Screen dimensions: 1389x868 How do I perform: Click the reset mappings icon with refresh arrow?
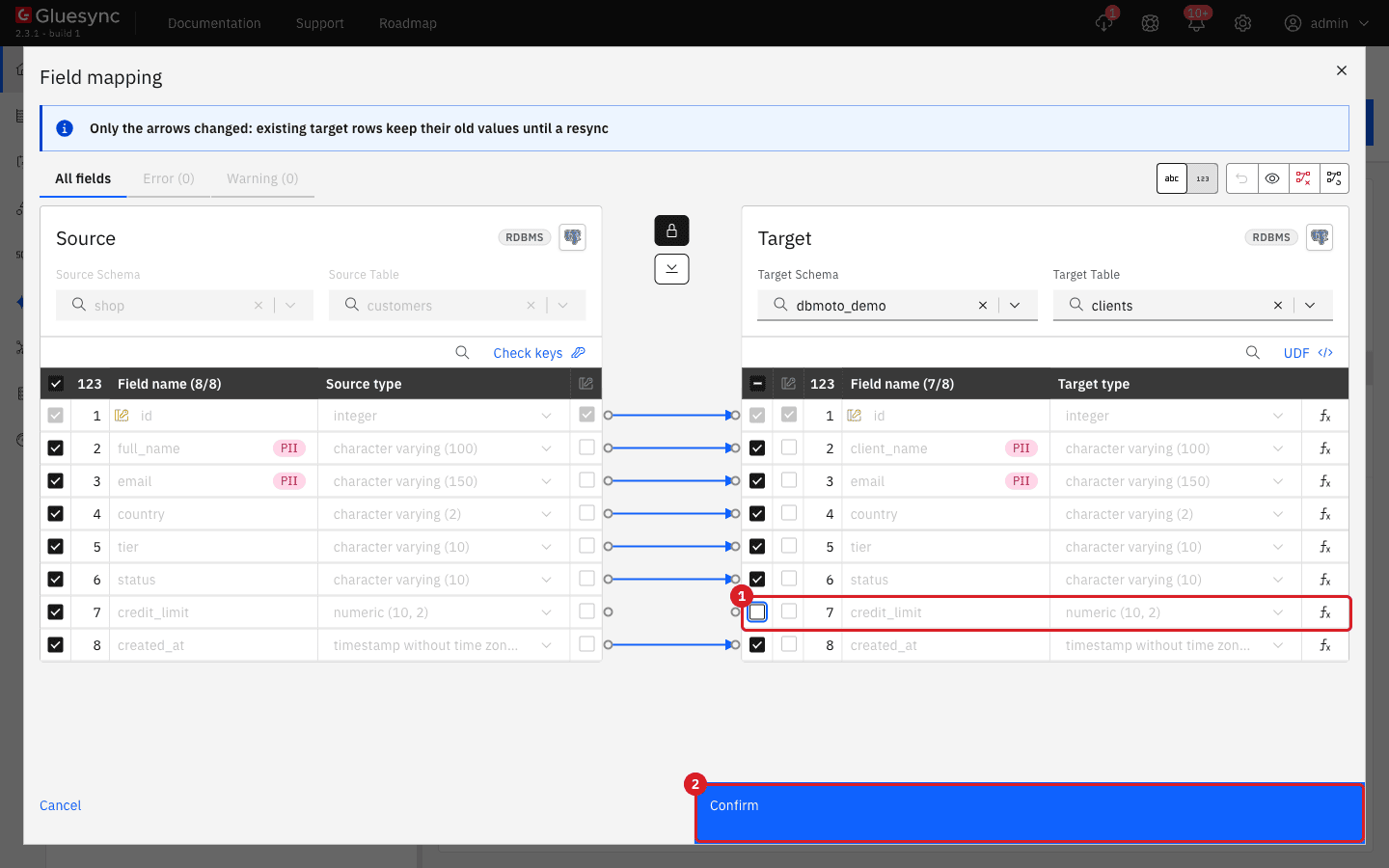pos(1334,178)
